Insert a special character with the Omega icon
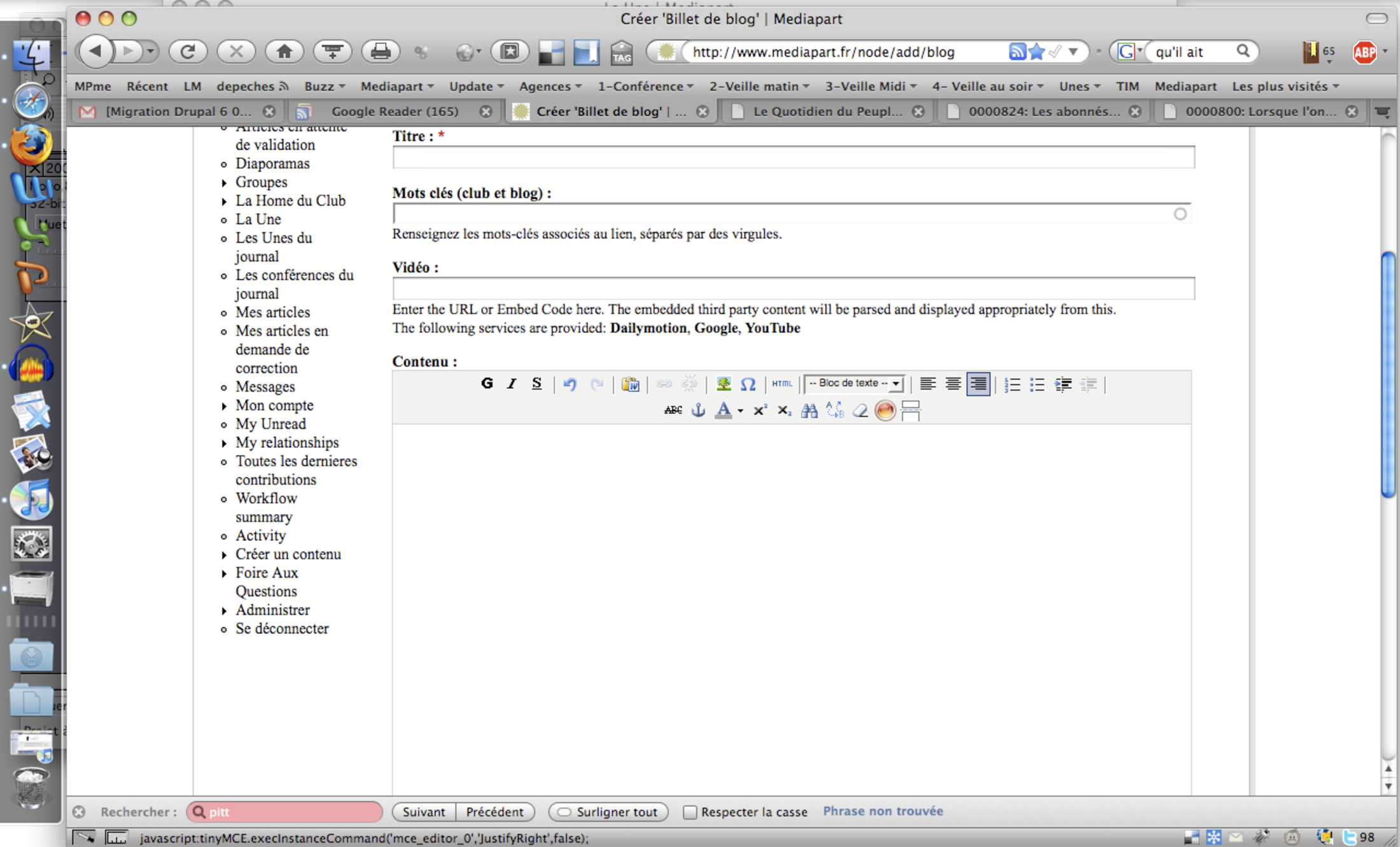1400x847 pixels. tap(748, 384)
